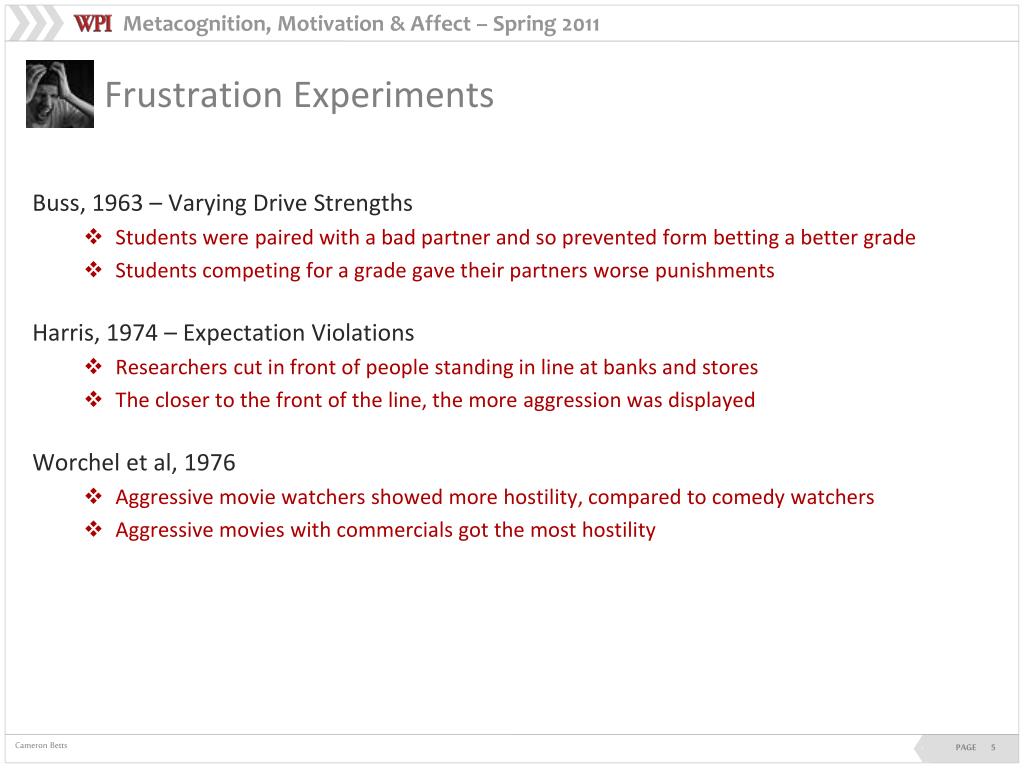Click the diamond bullet before "Students were paired"

[x=94, y=238]
